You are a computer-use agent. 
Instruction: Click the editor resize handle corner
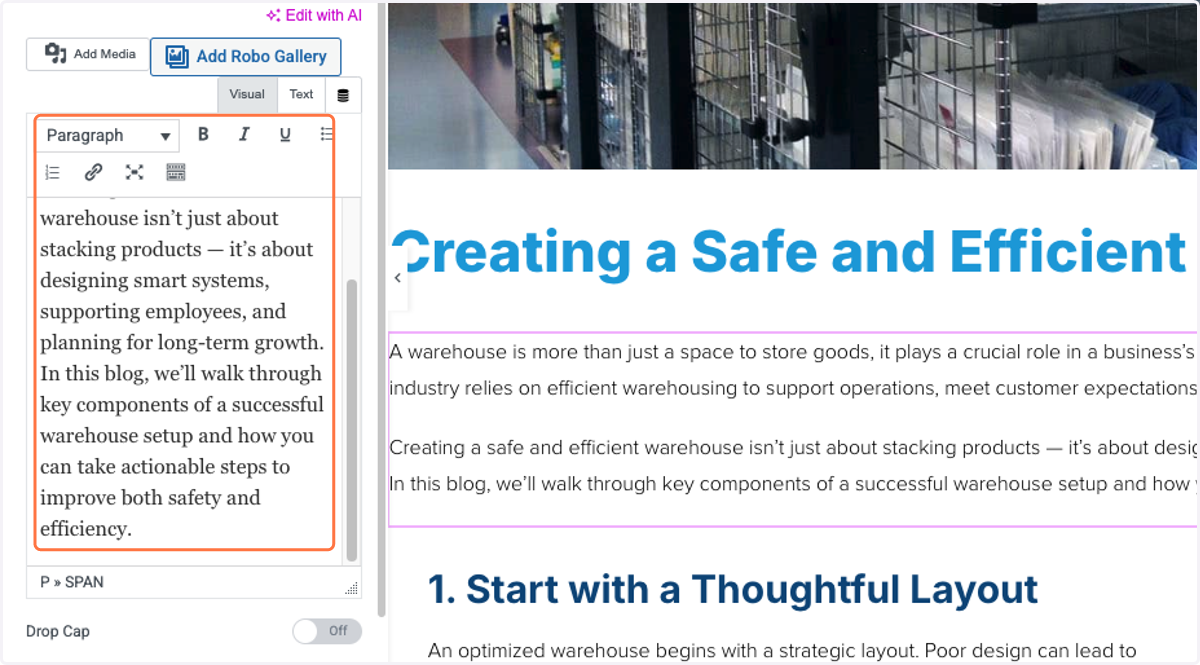point(351,589)
